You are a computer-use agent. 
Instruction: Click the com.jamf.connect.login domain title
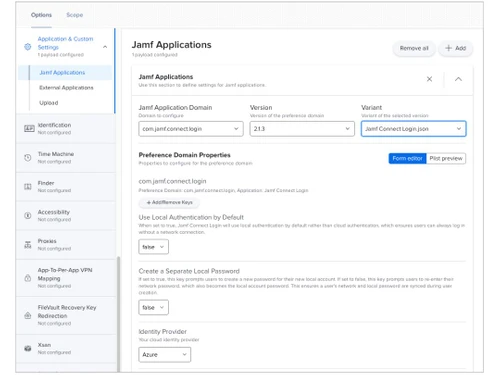tap(172, 181)
